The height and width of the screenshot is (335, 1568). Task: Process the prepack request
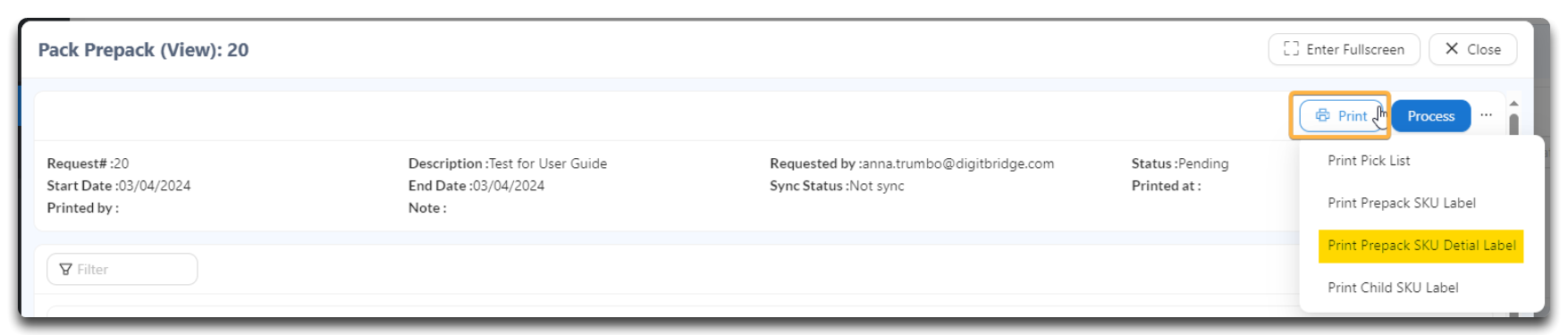[x=1430, y=116]
